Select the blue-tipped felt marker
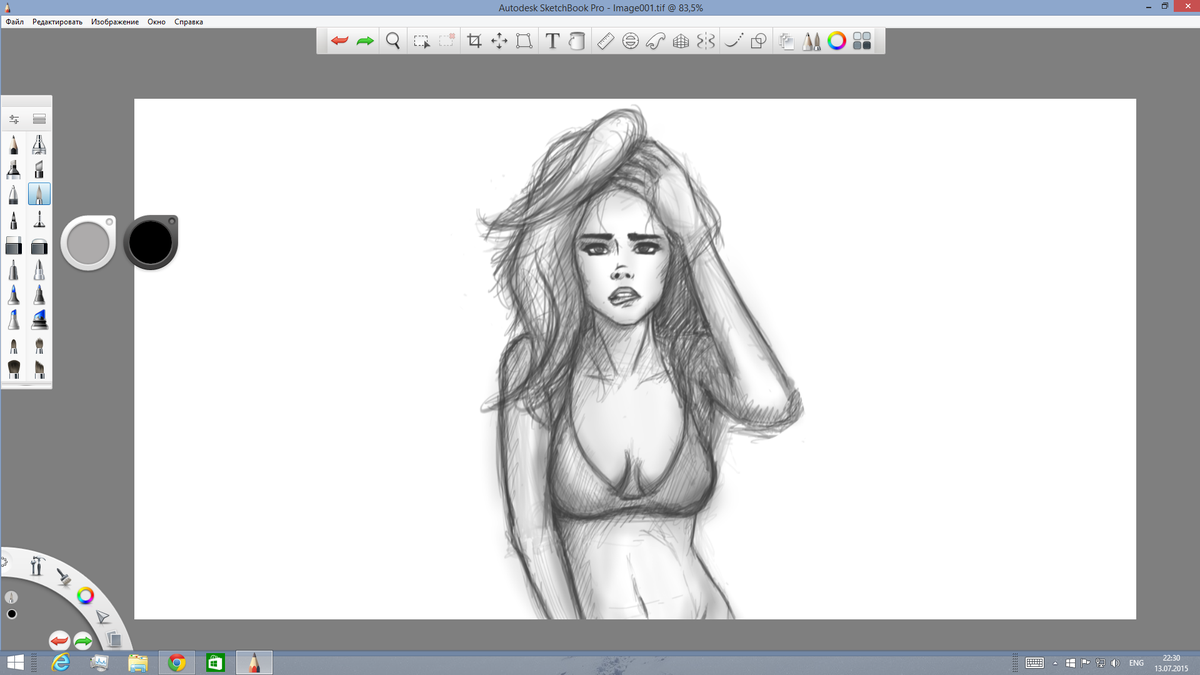This screenshot has height=675, width=1200. pos(14,295)
